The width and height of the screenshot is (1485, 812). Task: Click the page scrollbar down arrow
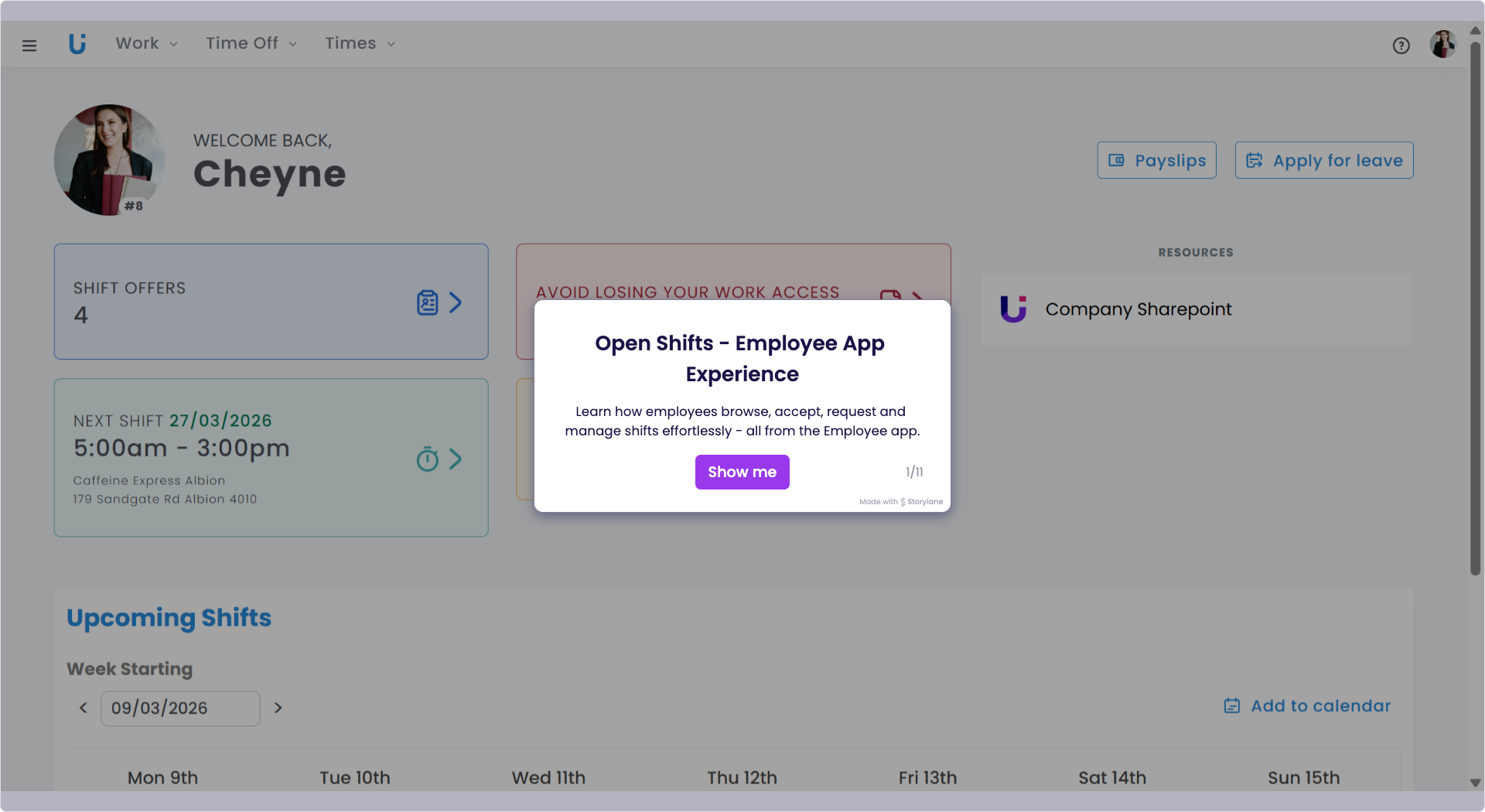tap(1475, 783)
